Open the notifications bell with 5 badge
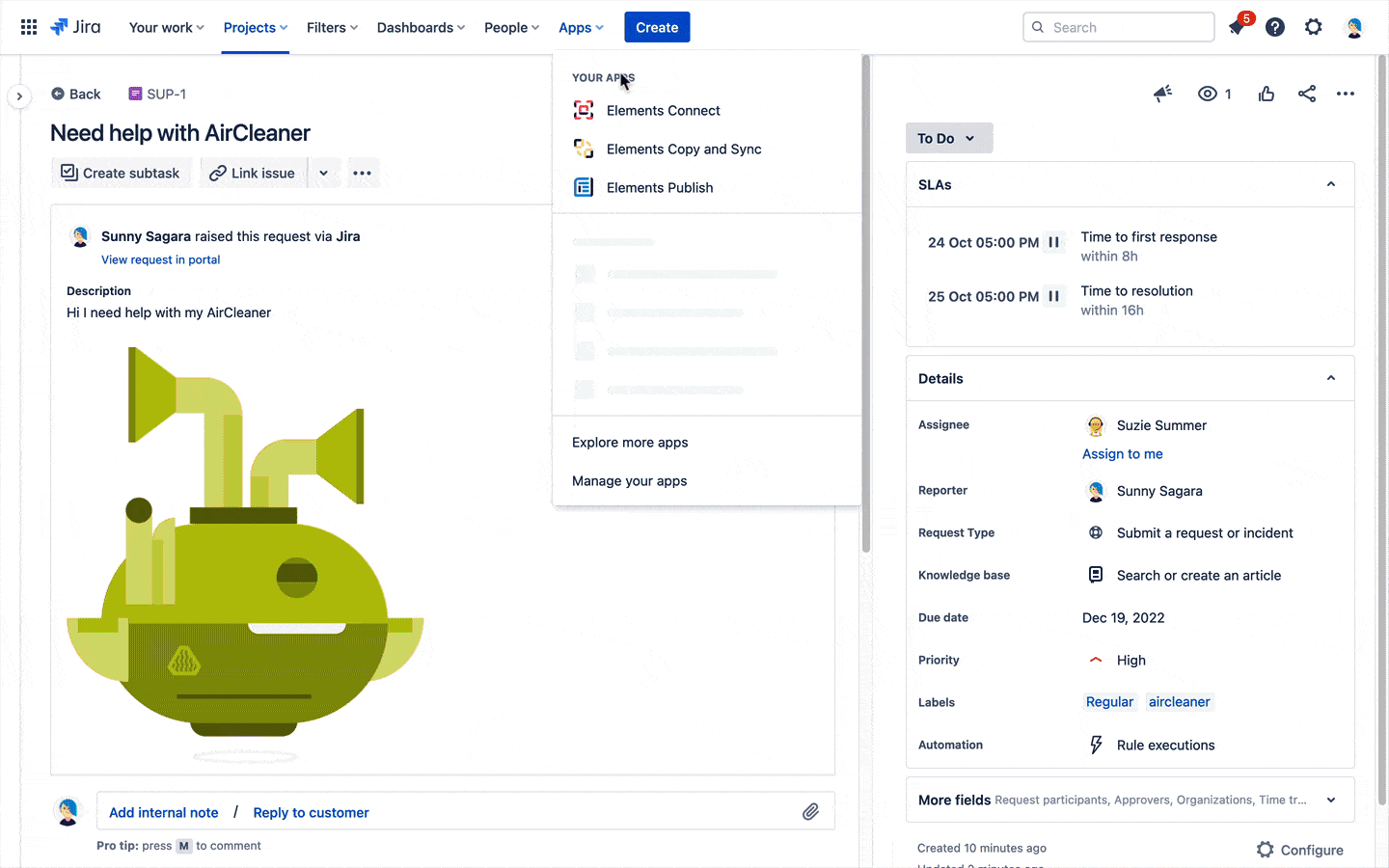This screenshot has height=868, width=1389. coord(1238,26)
